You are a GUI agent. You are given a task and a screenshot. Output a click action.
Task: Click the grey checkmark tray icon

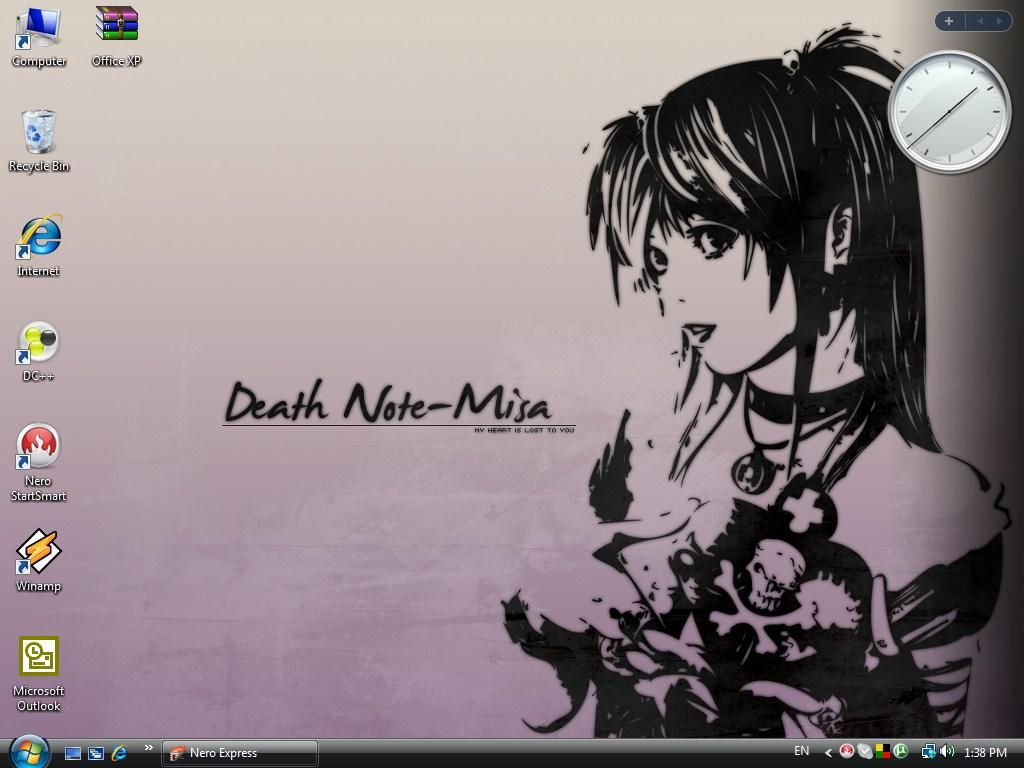[865, 752]
